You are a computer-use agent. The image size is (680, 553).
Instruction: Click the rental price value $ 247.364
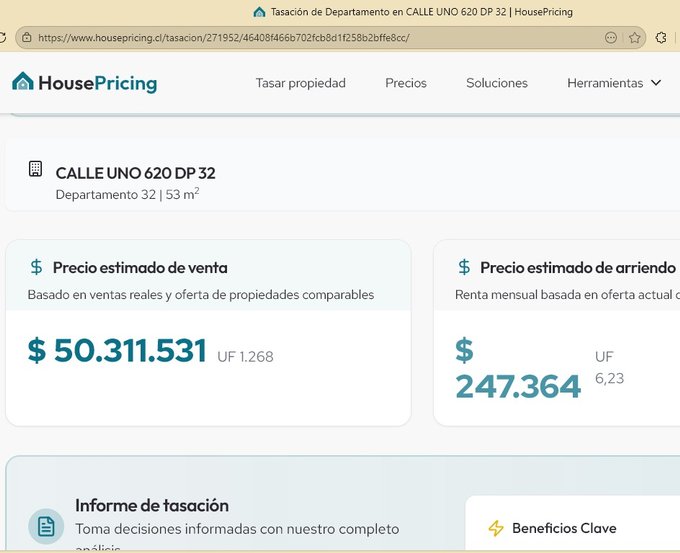(517, 369)
